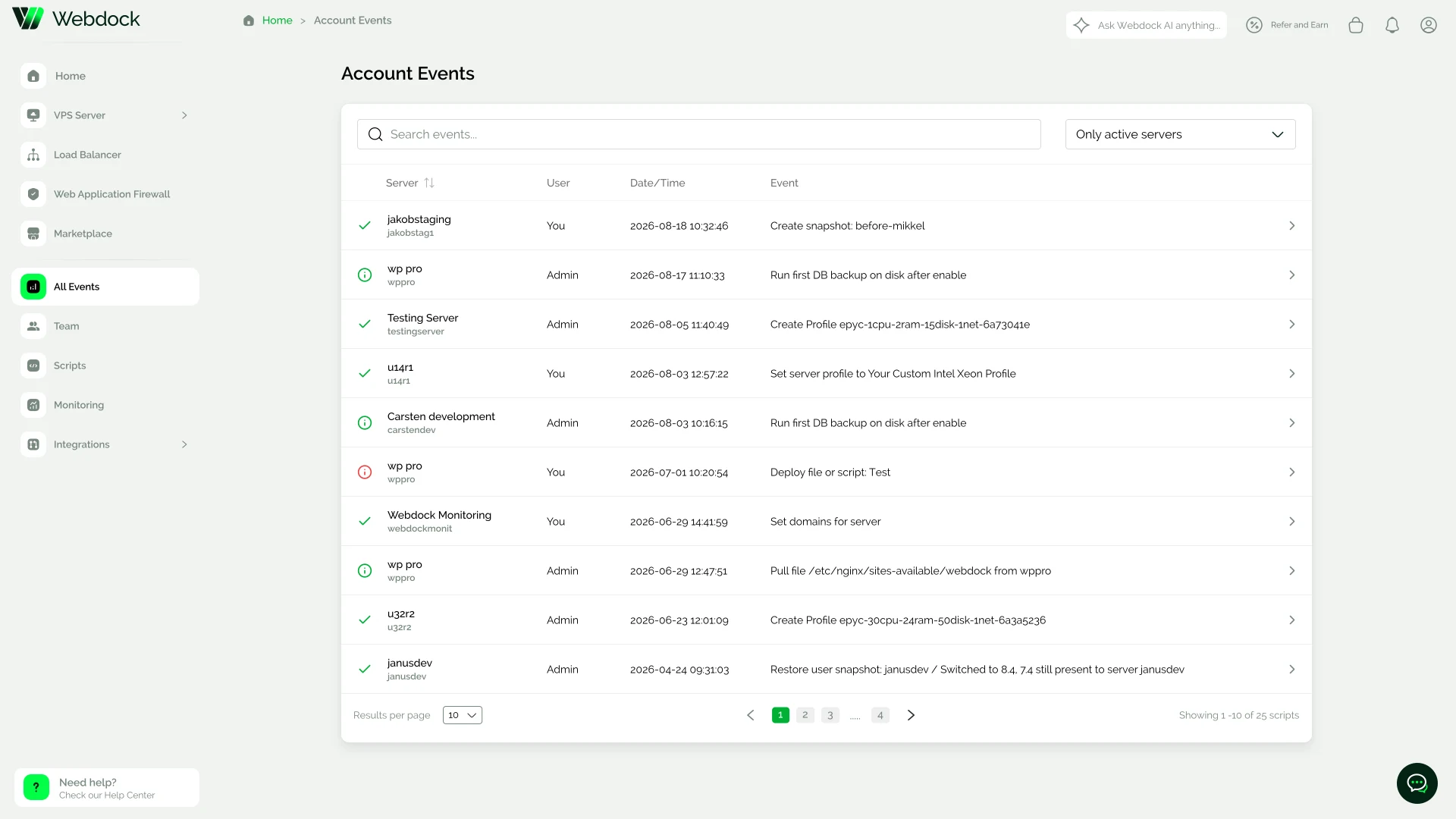Go to page 3
The width and height of the screenshot is (1456, 819).
(x=830, y=715)
